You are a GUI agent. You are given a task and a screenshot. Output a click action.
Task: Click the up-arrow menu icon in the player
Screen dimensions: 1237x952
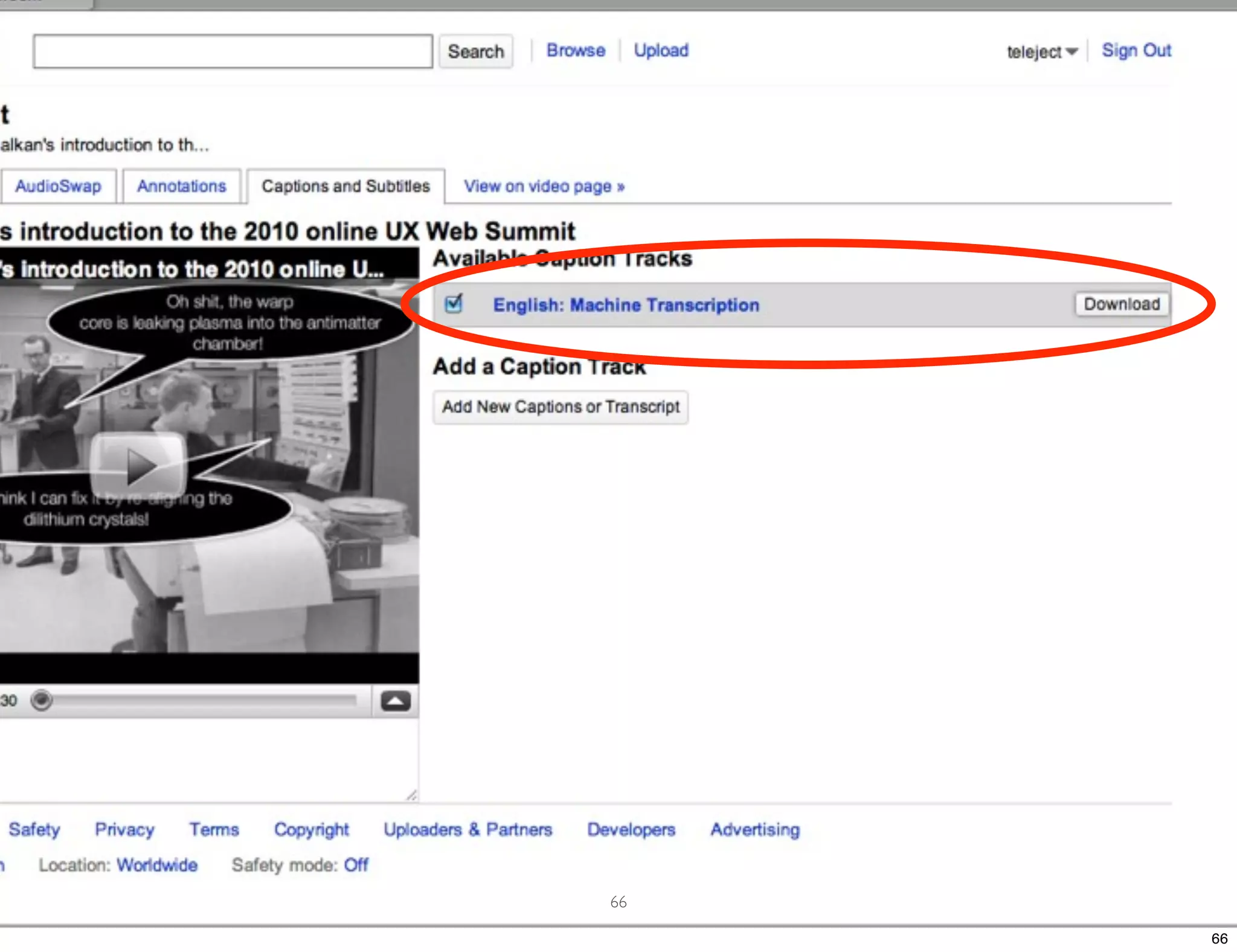point(396,701)
